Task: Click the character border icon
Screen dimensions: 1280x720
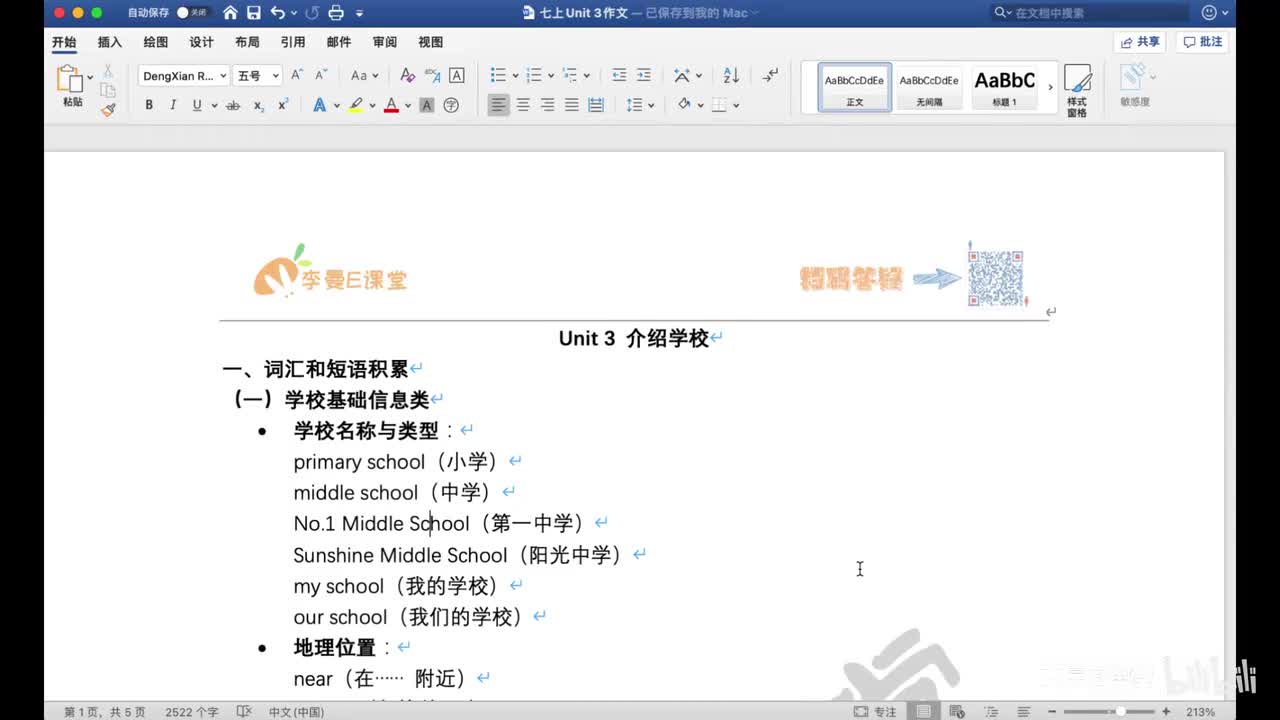Action: [456, 75]
